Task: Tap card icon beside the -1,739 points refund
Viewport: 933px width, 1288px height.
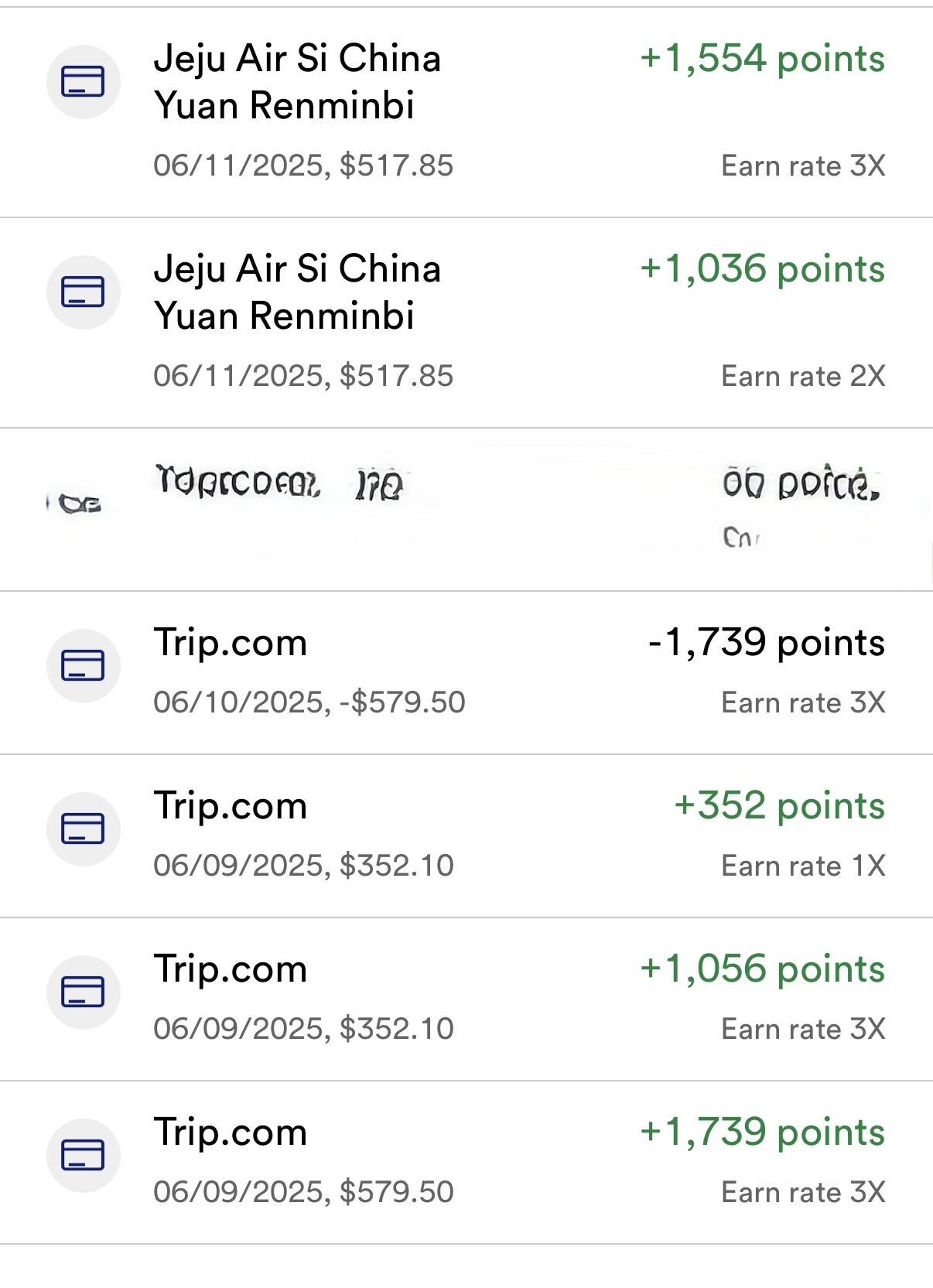Action: point(83,665)
